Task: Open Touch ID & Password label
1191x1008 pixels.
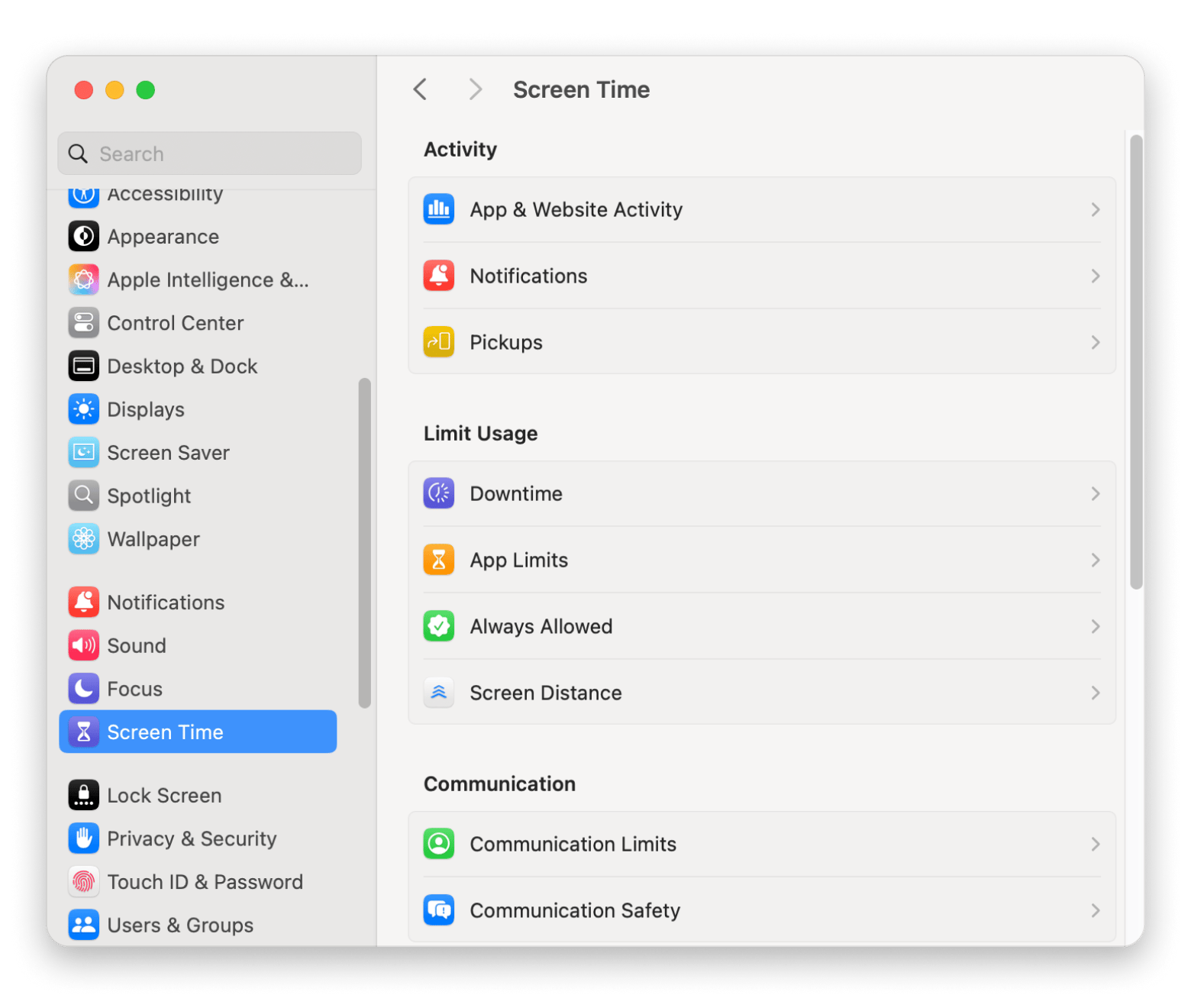Action: 205,882
